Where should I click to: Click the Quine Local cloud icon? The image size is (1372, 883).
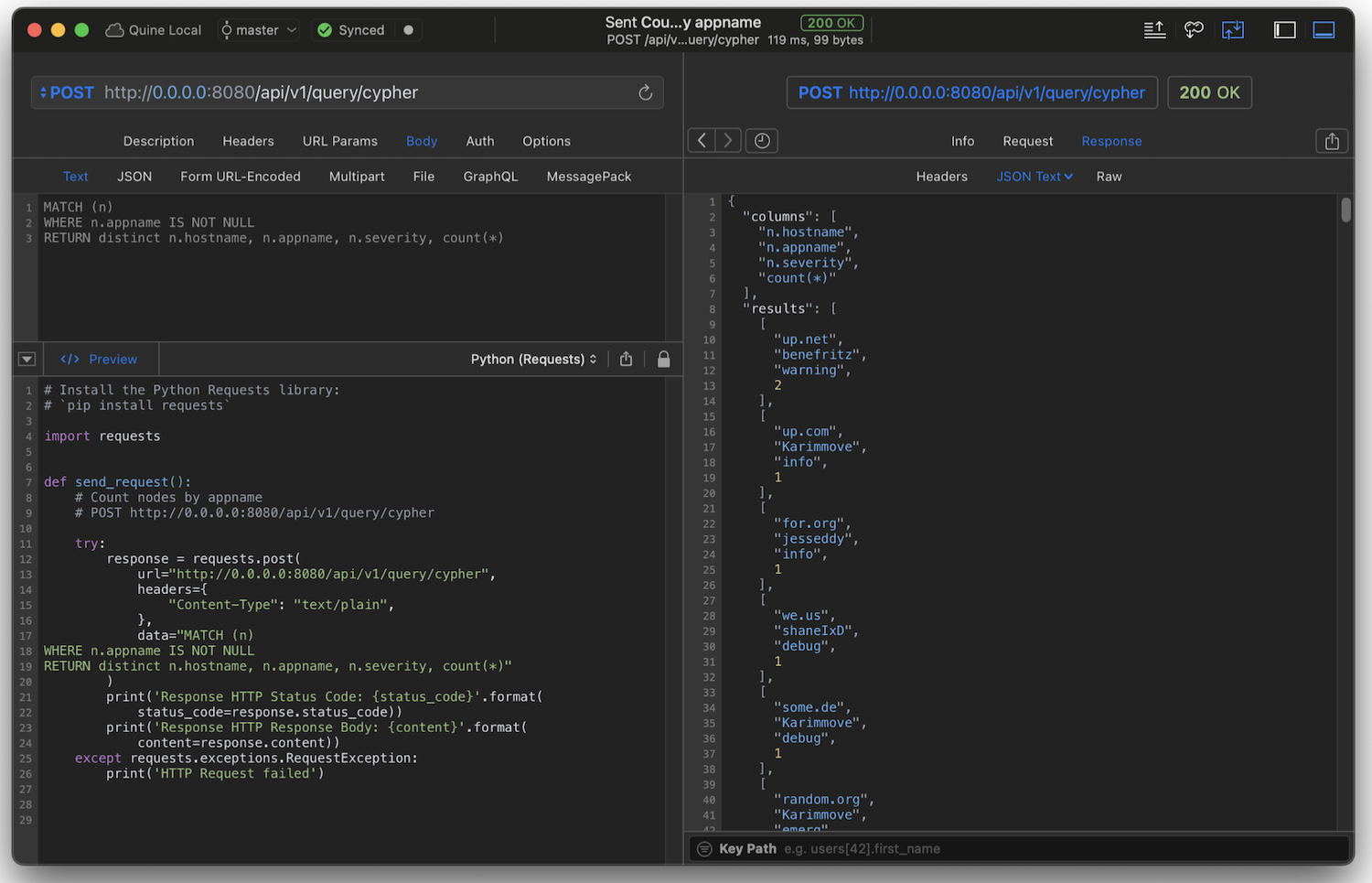coord(113,29)
